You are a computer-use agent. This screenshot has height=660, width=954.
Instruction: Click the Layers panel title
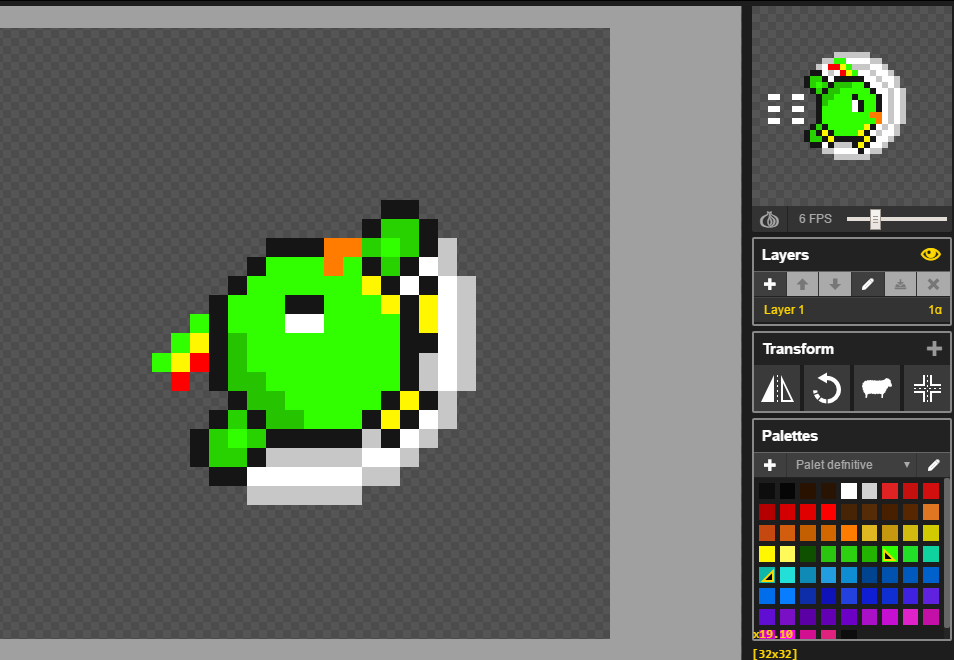tap(785, 255)
